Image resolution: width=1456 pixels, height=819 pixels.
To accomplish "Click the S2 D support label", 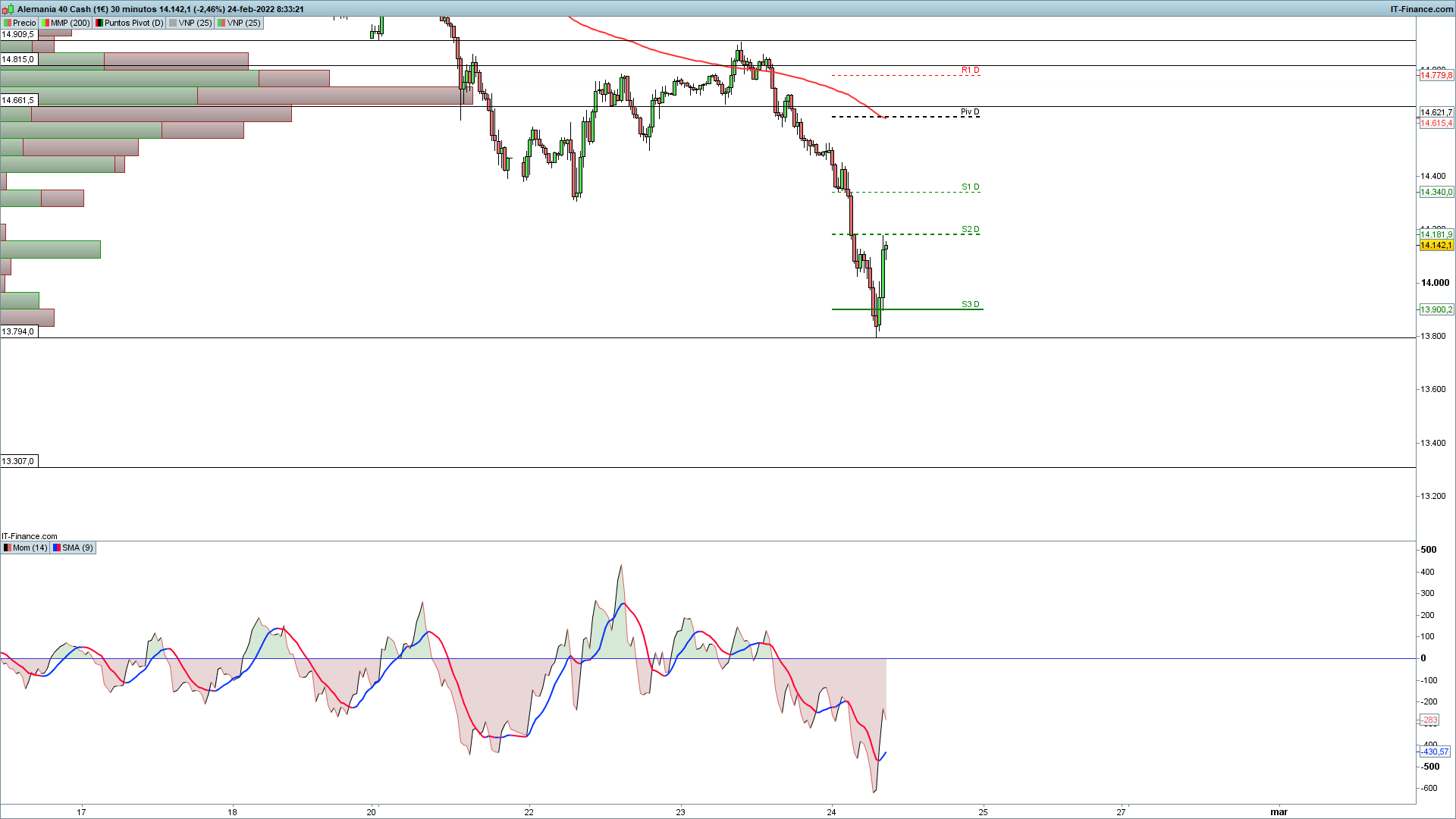I will pyautogui.click(x=970, y=229).
